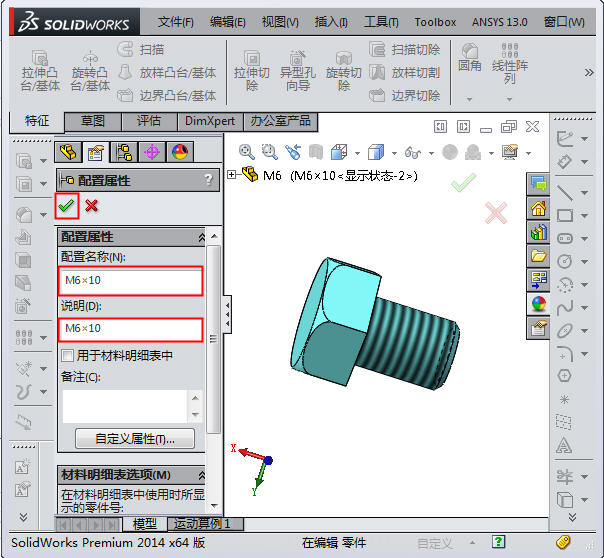Viewport: 604px width, 558px height.
Task: Click the 线性阵列 linear pattern tool
Action: pos(510,72)
